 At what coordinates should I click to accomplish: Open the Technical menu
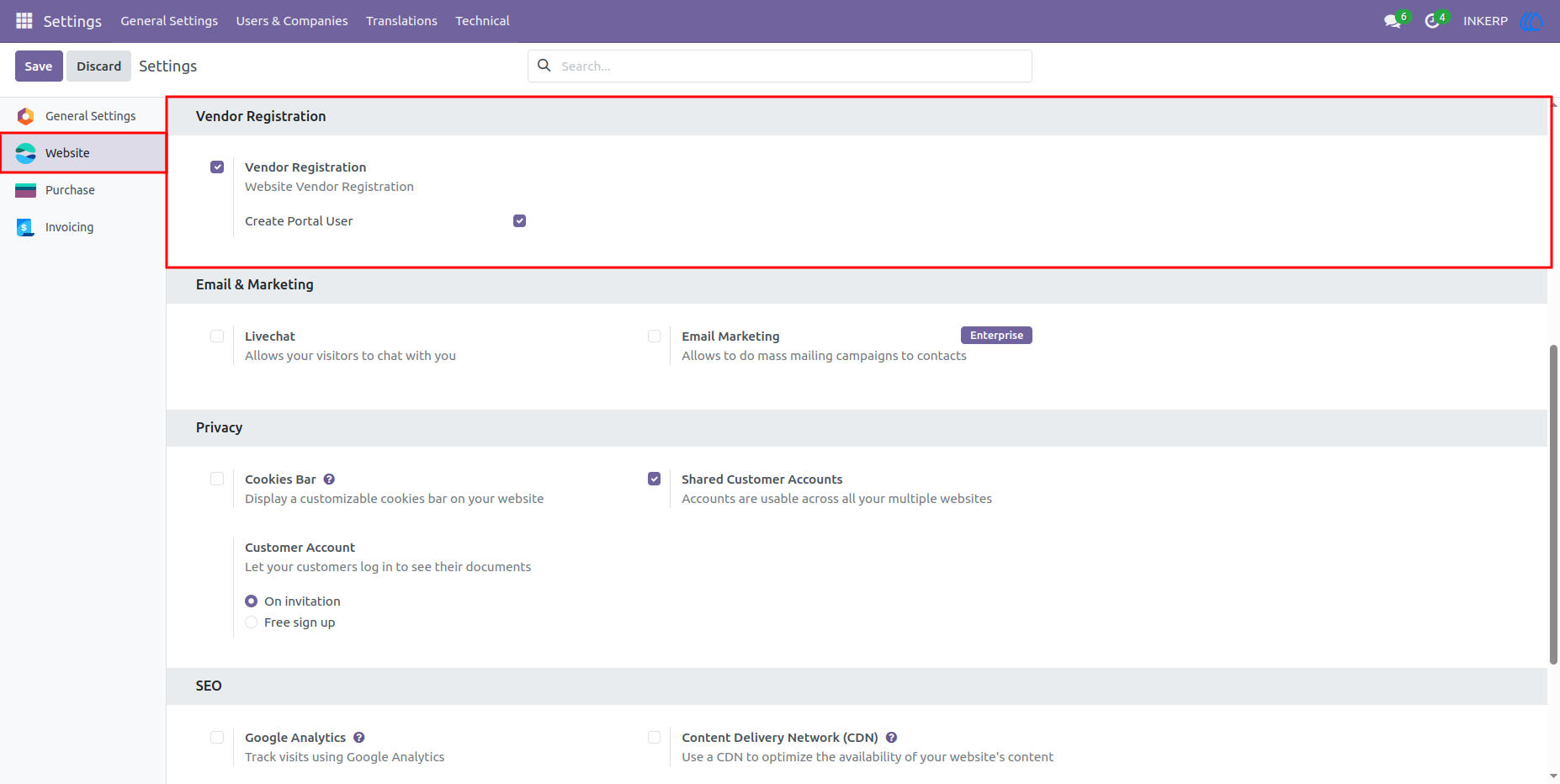[x=482, y=21]
